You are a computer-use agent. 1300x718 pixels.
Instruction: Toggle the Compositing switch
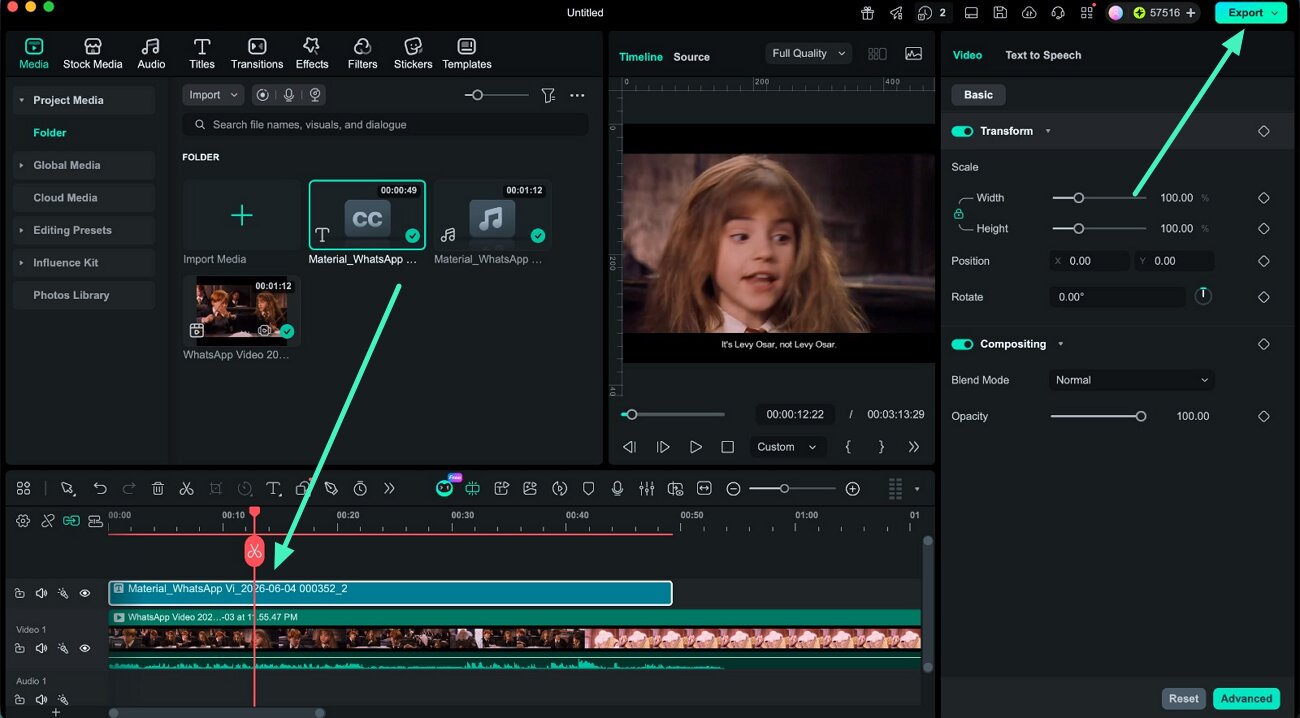coord(962,344)
